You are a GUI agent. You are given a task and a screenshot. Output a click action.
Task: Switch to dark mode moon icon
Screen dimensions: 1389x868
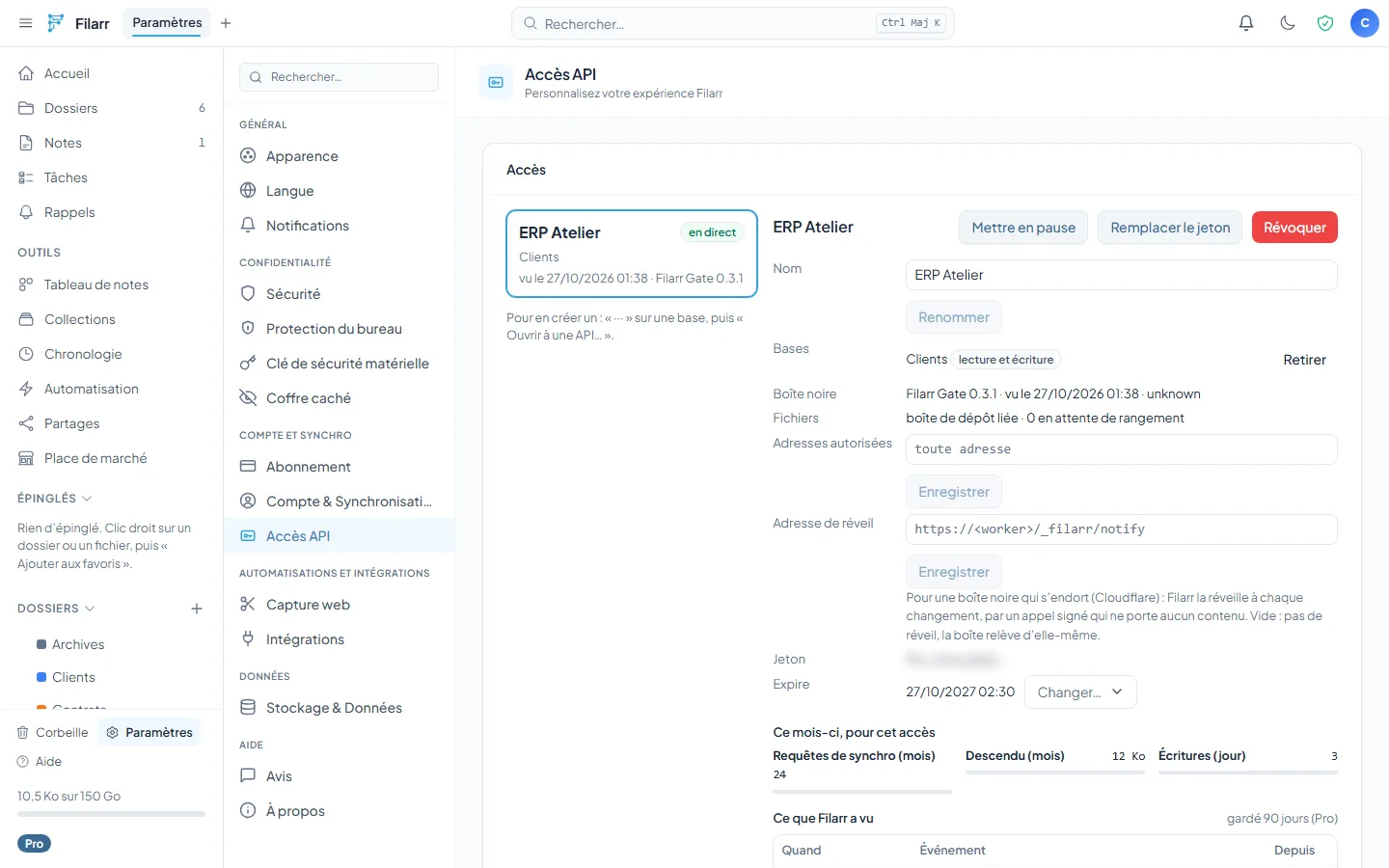[x=1287, y=23]
